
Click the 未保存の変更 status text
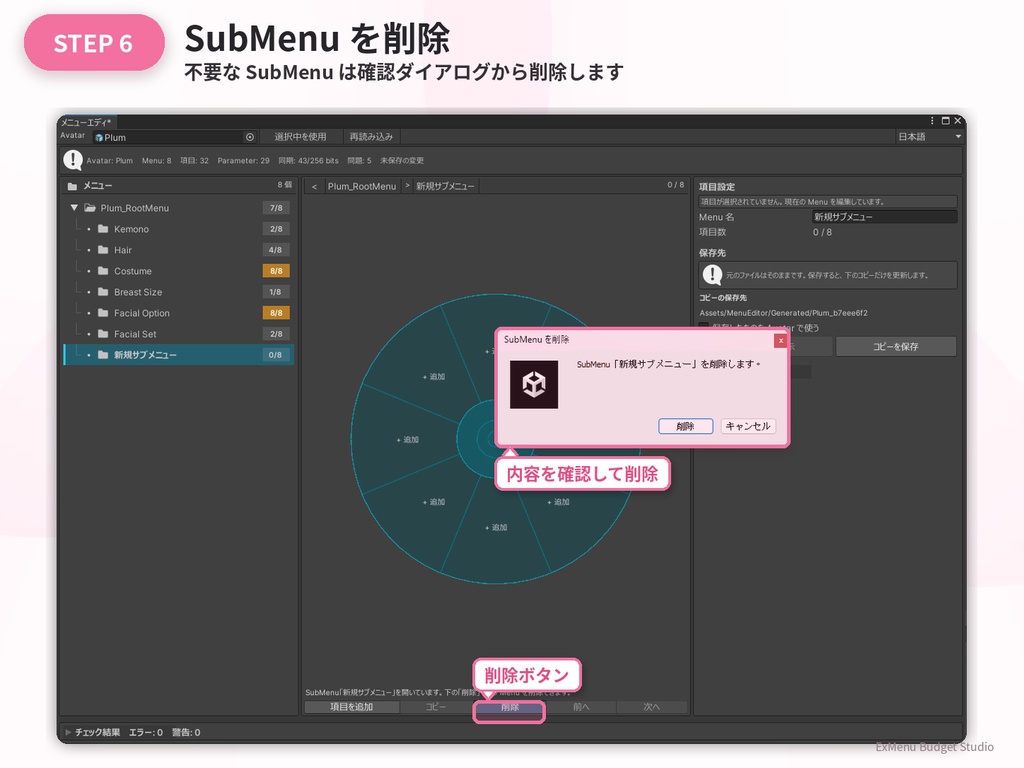(x=402, y=161)
